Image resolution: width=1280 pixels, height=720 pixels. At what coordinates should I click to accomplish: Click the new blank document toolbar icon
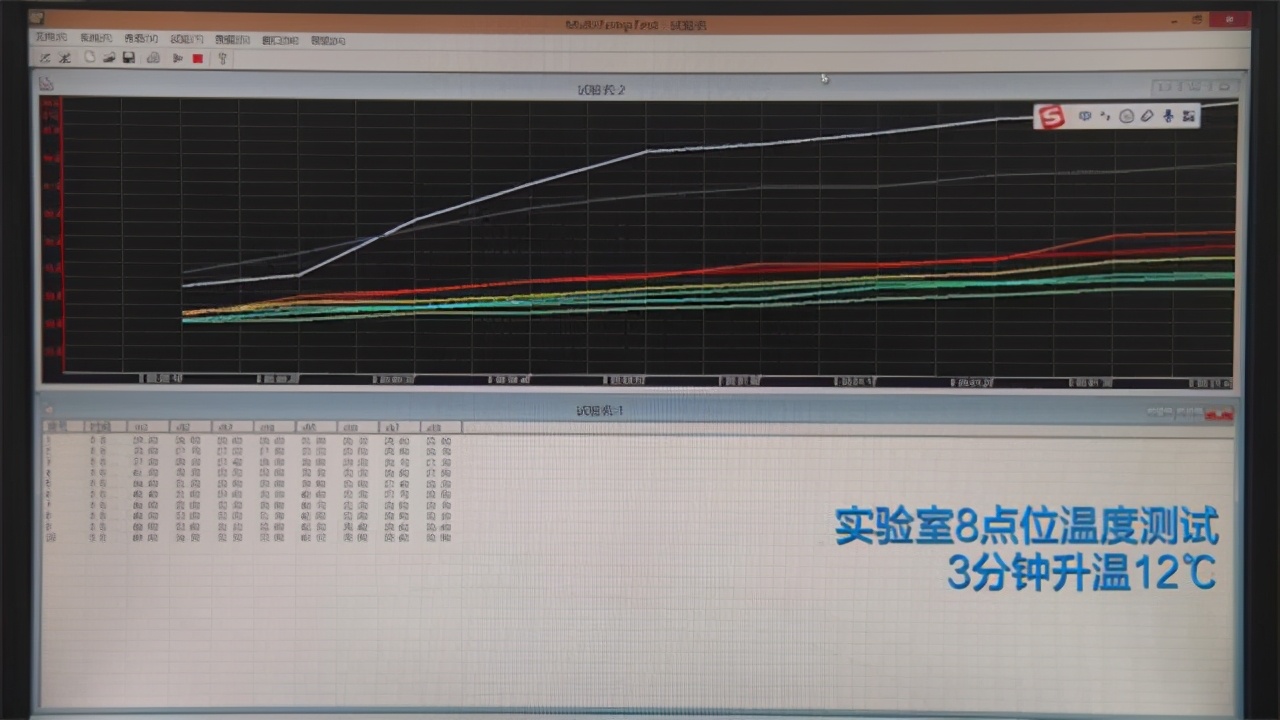[90, 58]
